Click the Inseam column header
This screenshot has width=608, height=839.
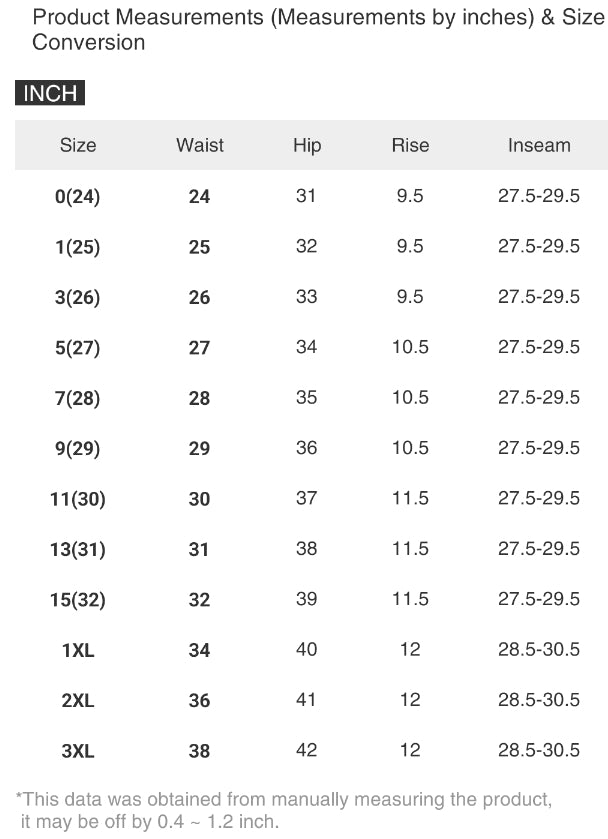(539, 145)
